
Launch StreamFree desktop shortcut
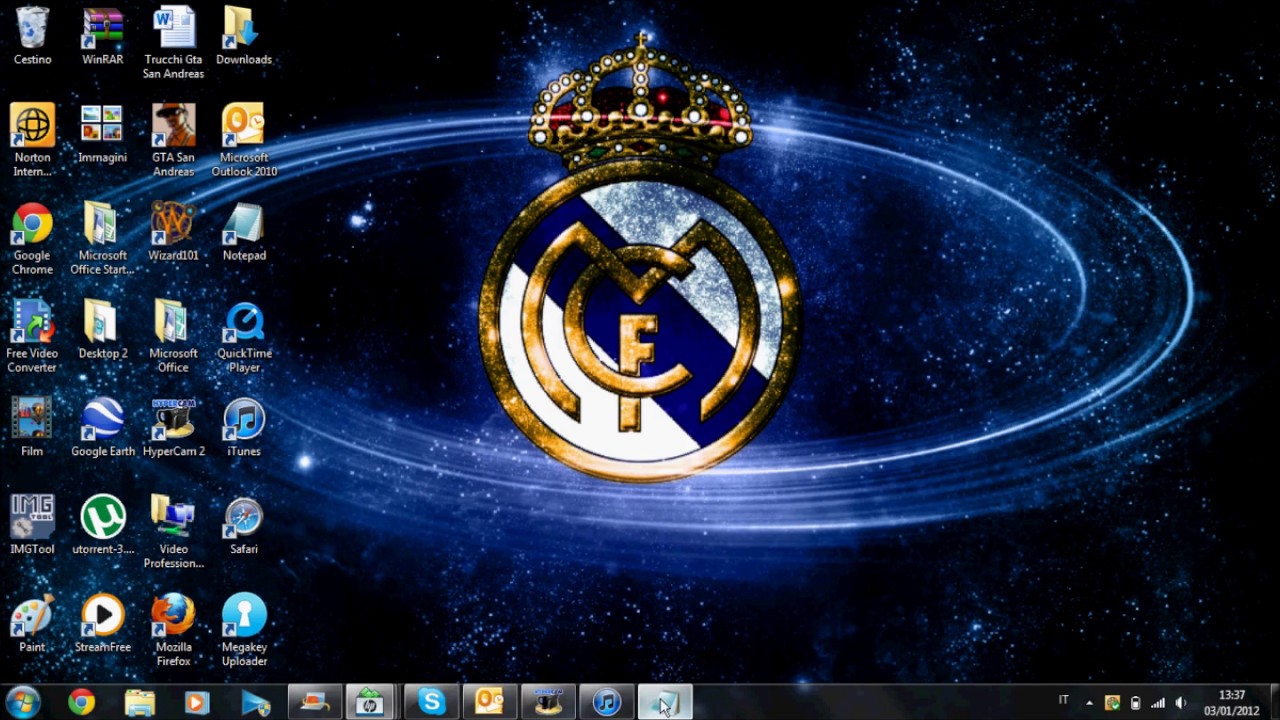(102, 624)
